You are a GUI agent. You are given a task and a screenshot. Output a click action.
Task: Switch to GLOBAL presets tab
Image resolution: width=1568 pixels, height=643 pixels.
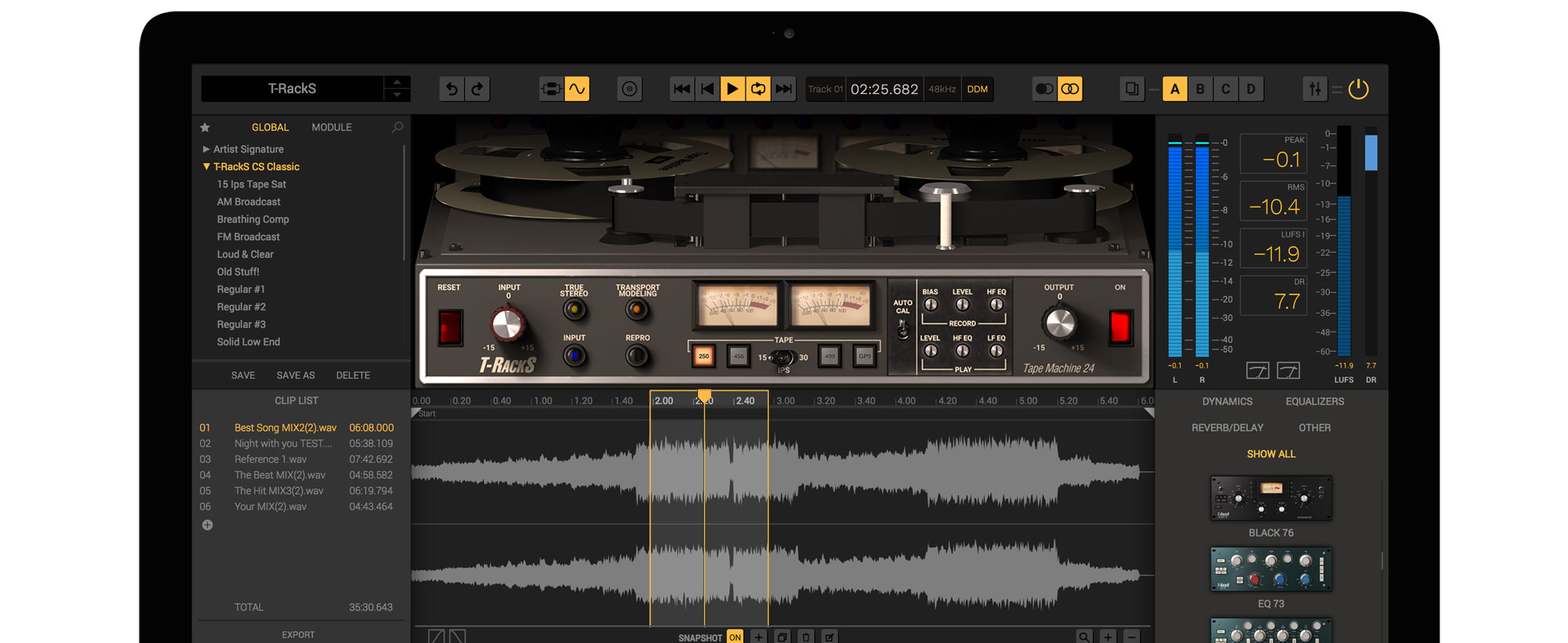(270, 127)
